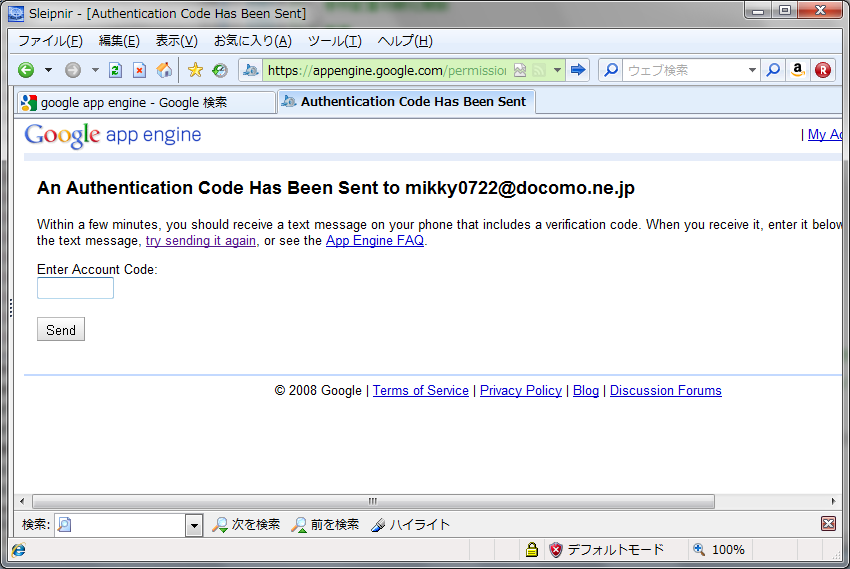This screenshot has width=850, height=569.
Task: Open the ツール(T) menu
Action: click(x=334, y=41)
